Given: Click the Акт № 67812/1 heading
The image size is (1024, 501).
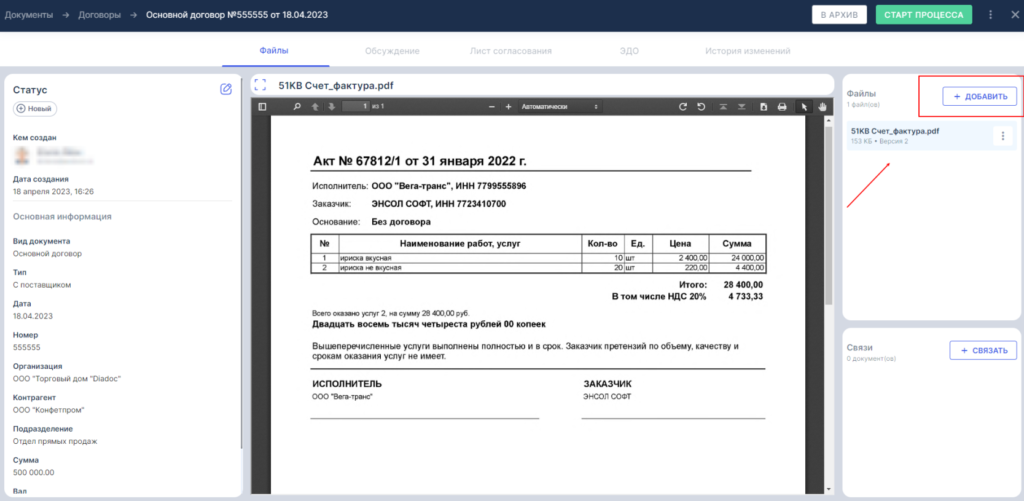Looking at the screenshot, I should [419, 161].
